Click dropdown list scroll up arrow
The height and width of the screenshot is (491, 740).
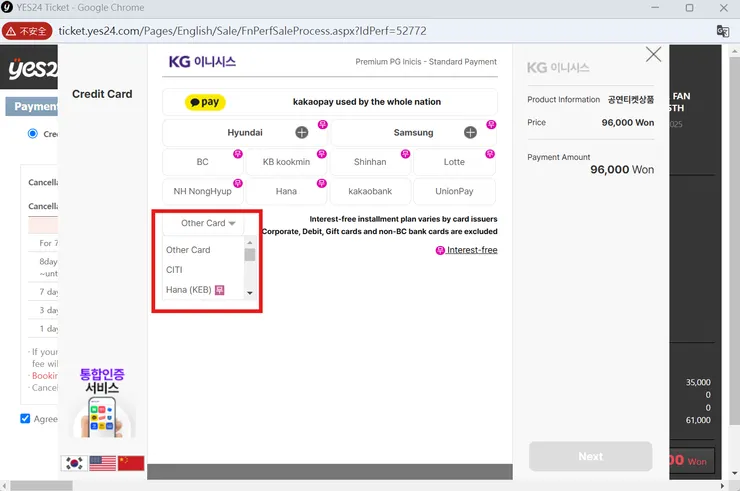250,242
